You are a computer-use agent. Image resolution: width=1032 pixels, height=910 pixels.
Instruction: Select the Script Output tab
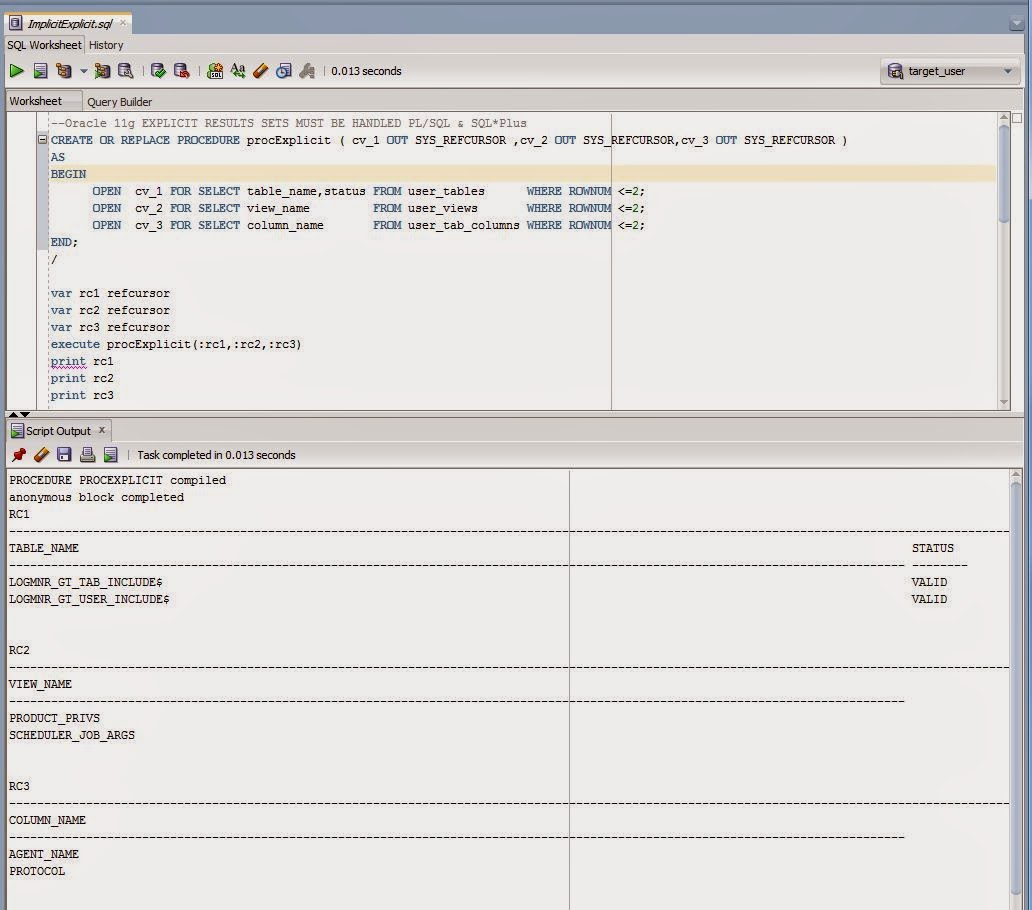pos(58,431)
